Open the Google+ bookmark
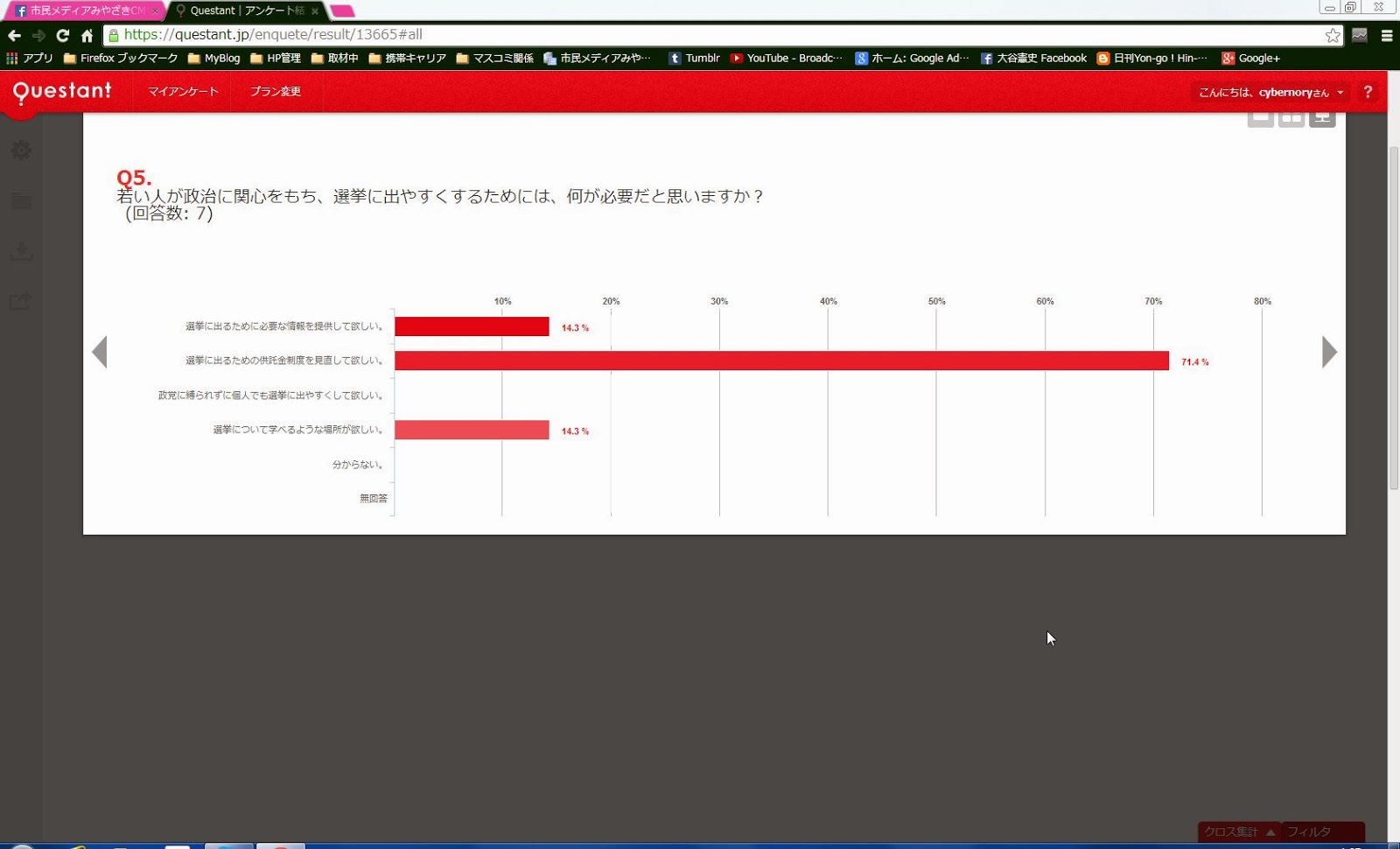 1250,59
